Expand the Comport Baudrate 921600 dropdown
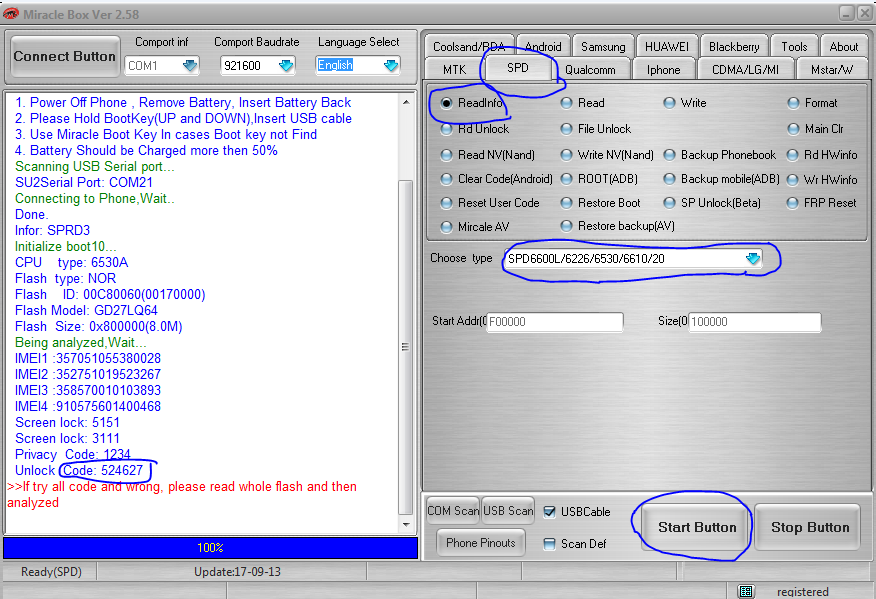 tap(286, 65)
